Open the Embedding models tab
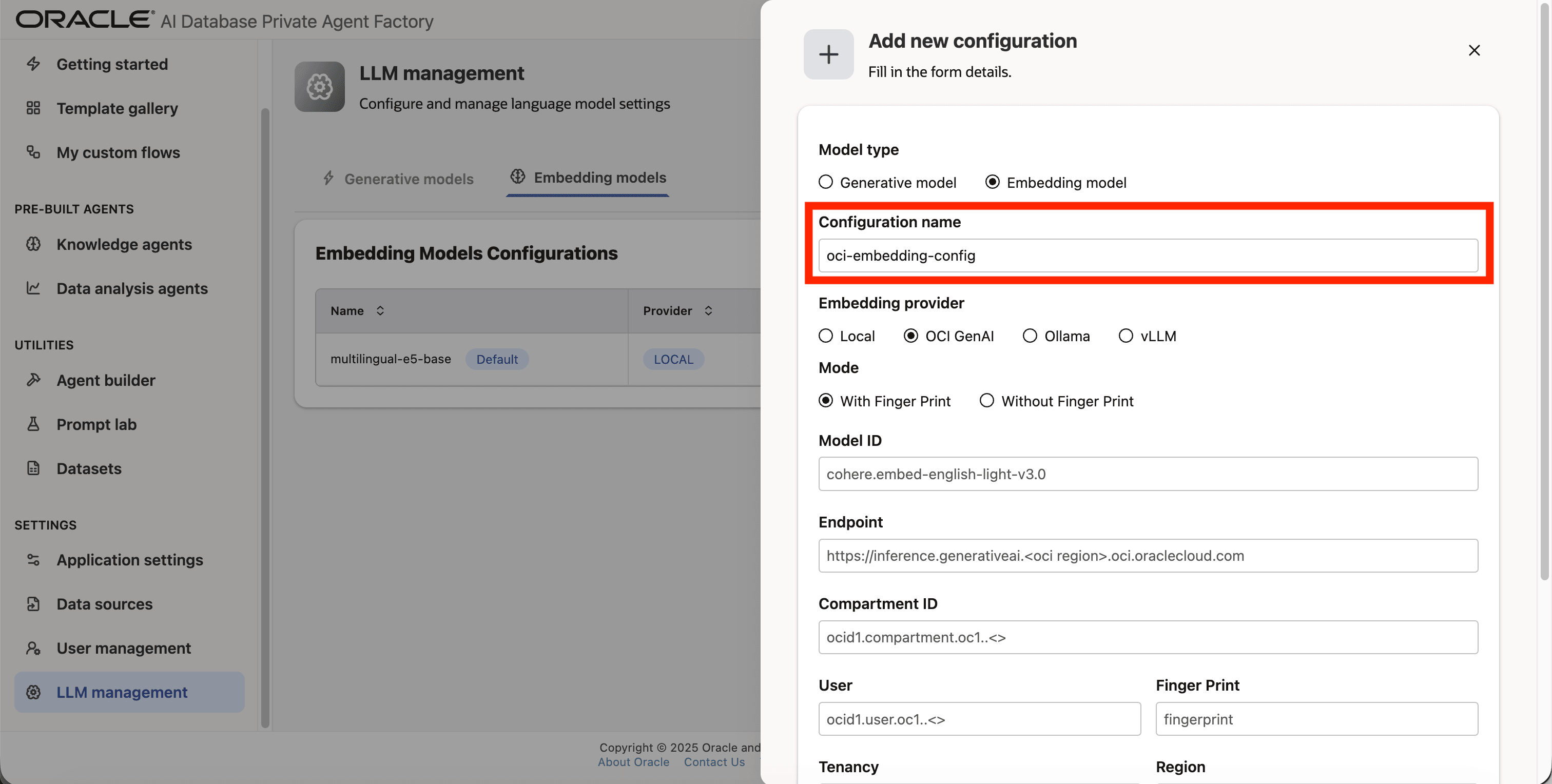This screenshot has width=1552, height=784. click(588, 178)
